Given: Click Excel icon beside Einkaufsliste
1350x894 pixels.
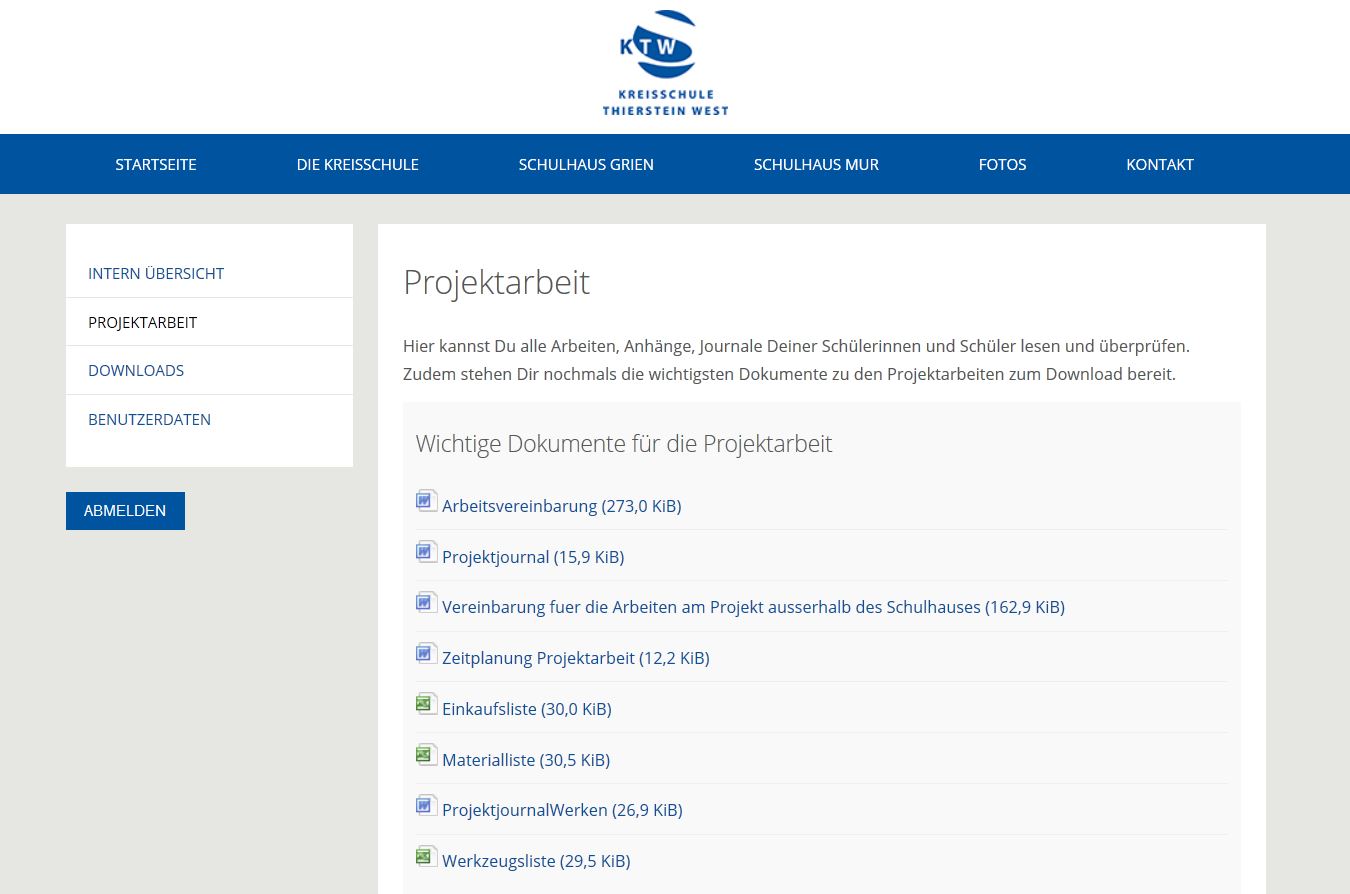Looking at the screenshot, I should tap(427, 705).
